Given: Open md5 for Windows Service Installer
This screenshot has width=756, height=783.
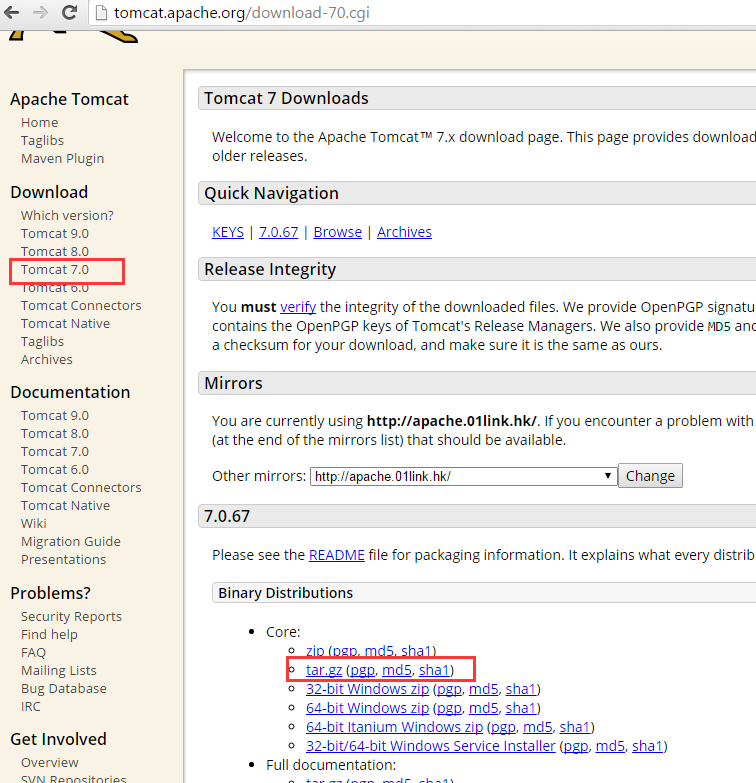Looking at the screenshot, I should pos(610,746).
